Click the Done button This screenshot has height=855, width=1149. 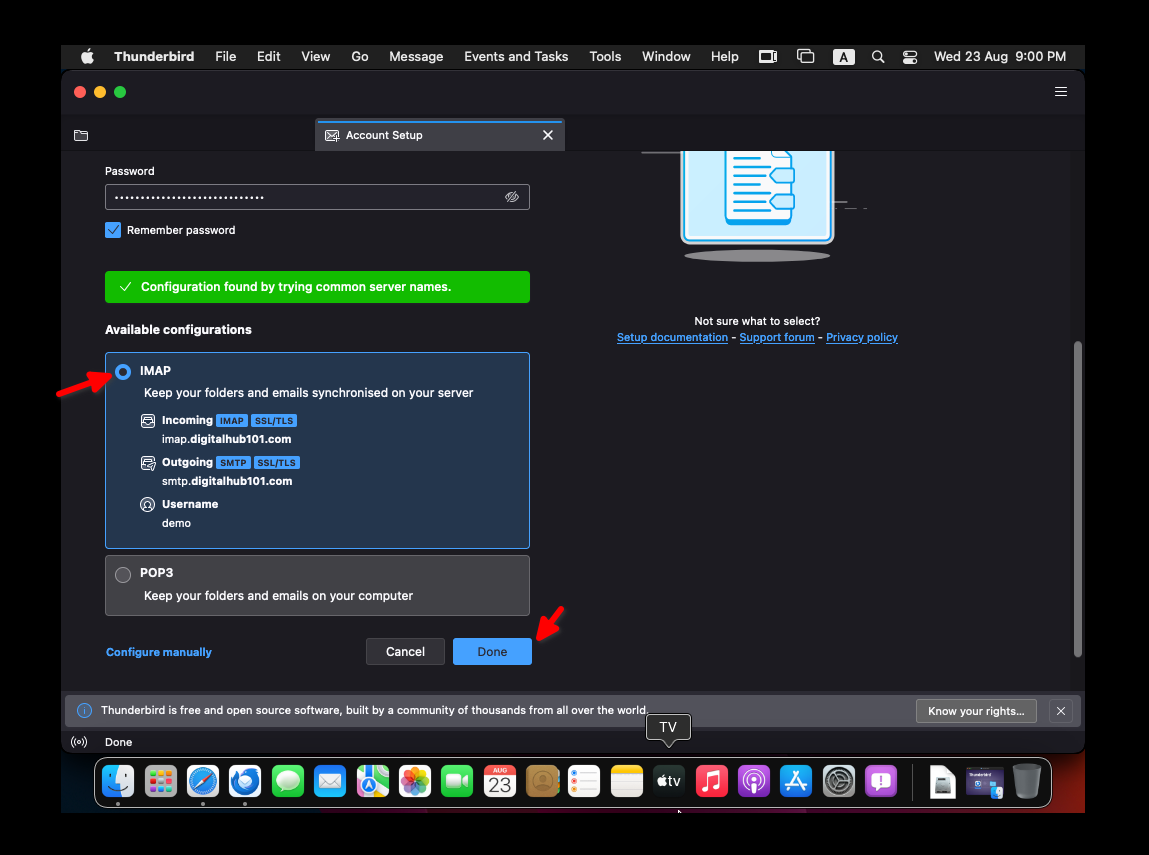click(492, 652)
